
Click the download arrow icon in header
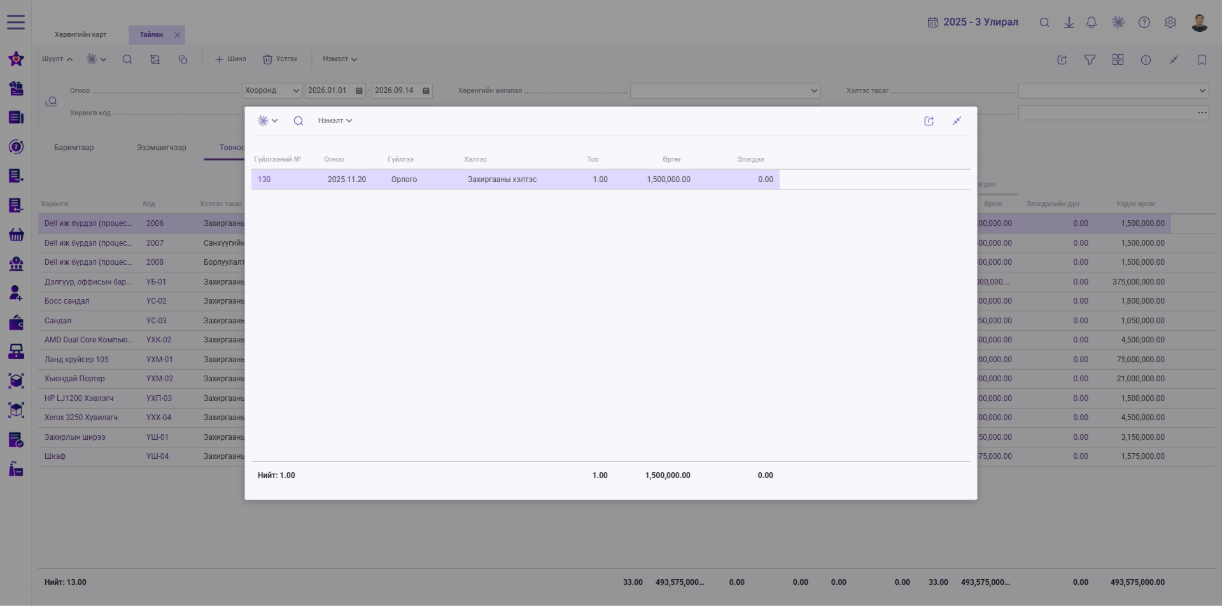(x=1069, y=22)
